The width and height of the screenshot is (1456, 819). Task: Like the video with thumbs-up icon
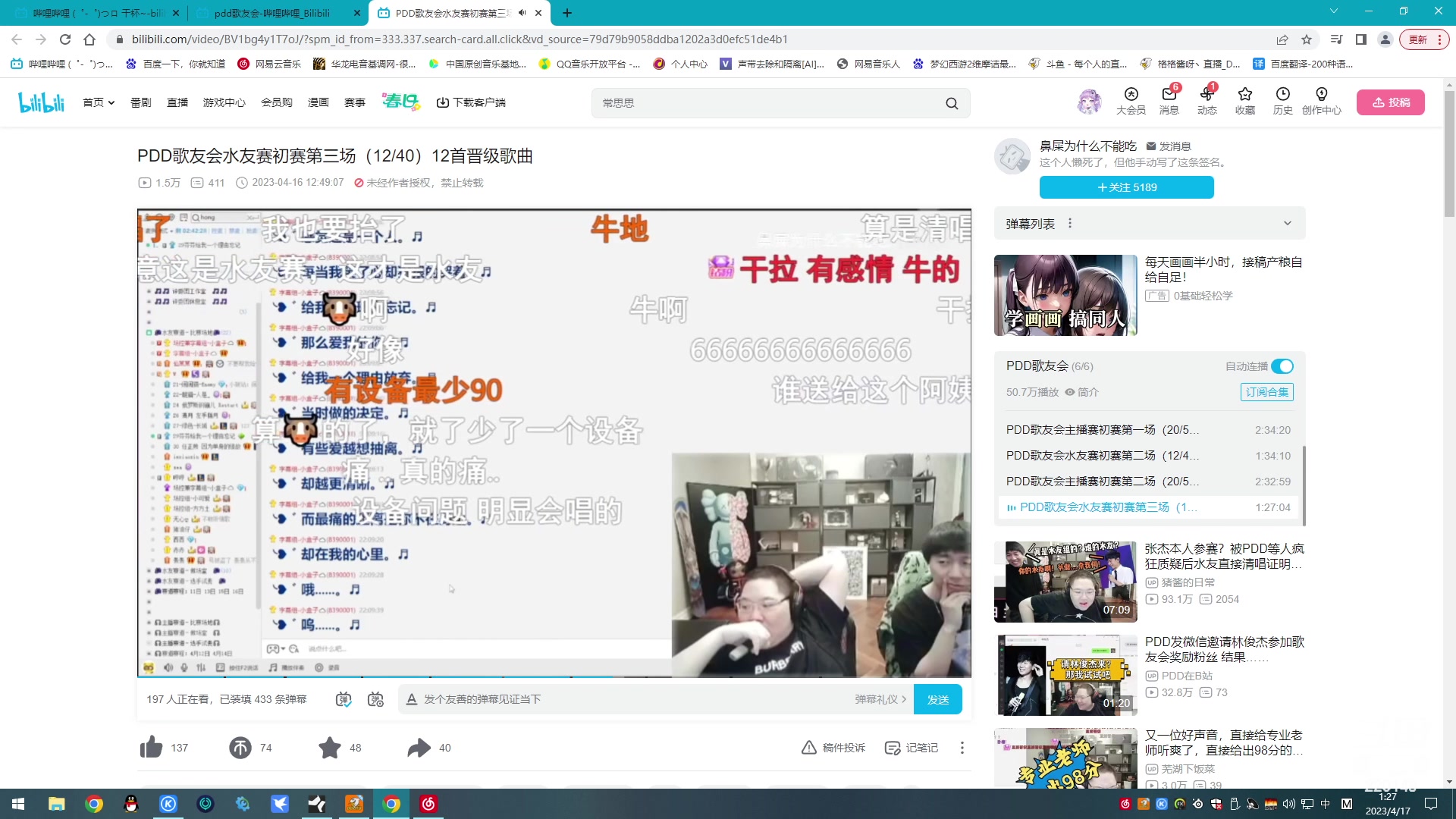click(151, 748)
